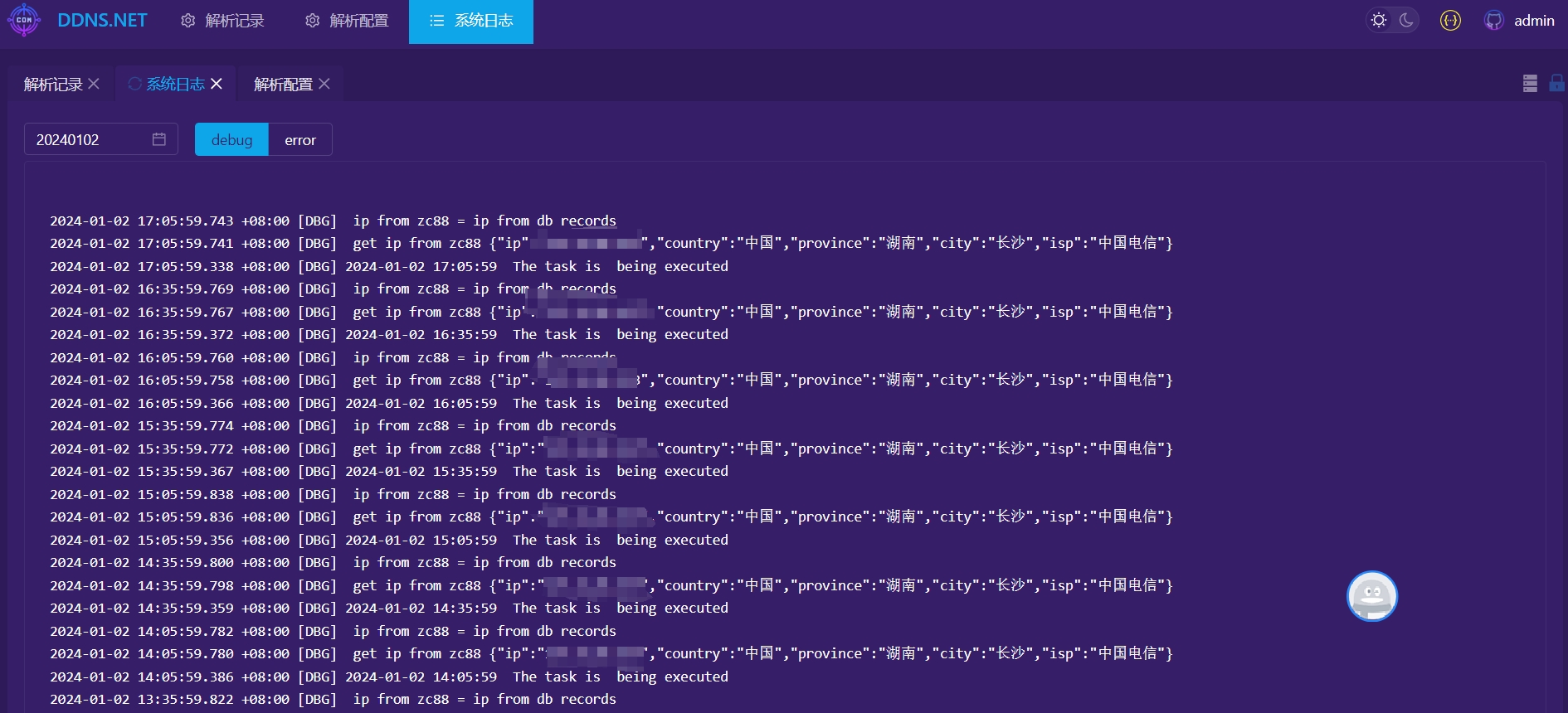This screenshot has width=1568, height=713.
Task: Click the floating robot assistant avatar
Action: coord(1371,595)
